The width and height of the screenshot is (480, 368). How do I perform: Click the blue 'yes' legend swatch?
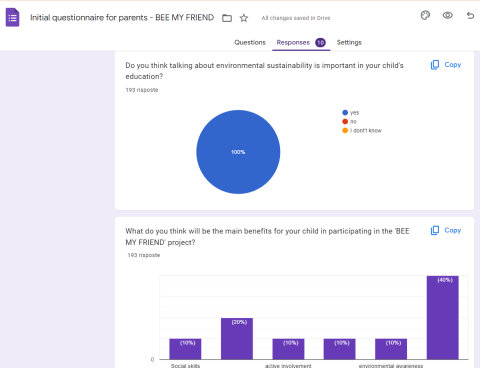[345, 113]
